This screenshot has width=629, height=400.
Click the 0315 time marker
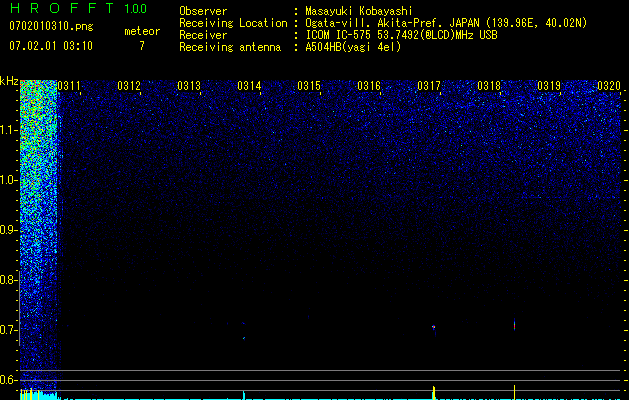coord(309,86)
